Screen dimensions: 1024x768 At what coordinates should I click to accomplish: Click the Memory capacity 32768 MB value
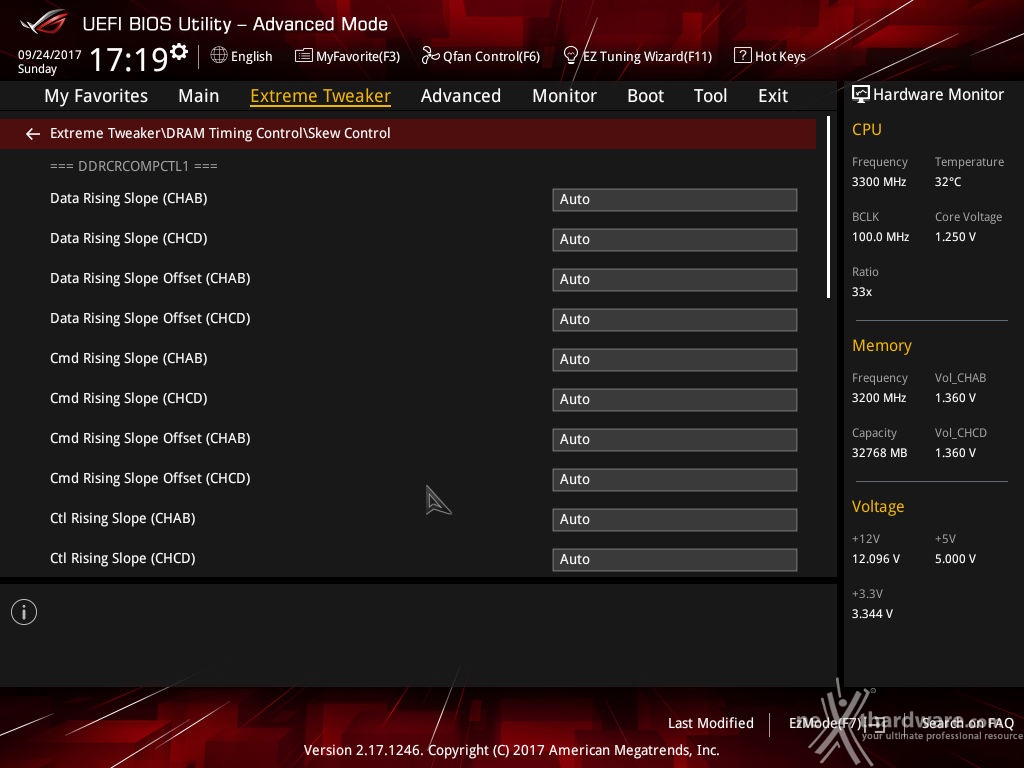880,453
